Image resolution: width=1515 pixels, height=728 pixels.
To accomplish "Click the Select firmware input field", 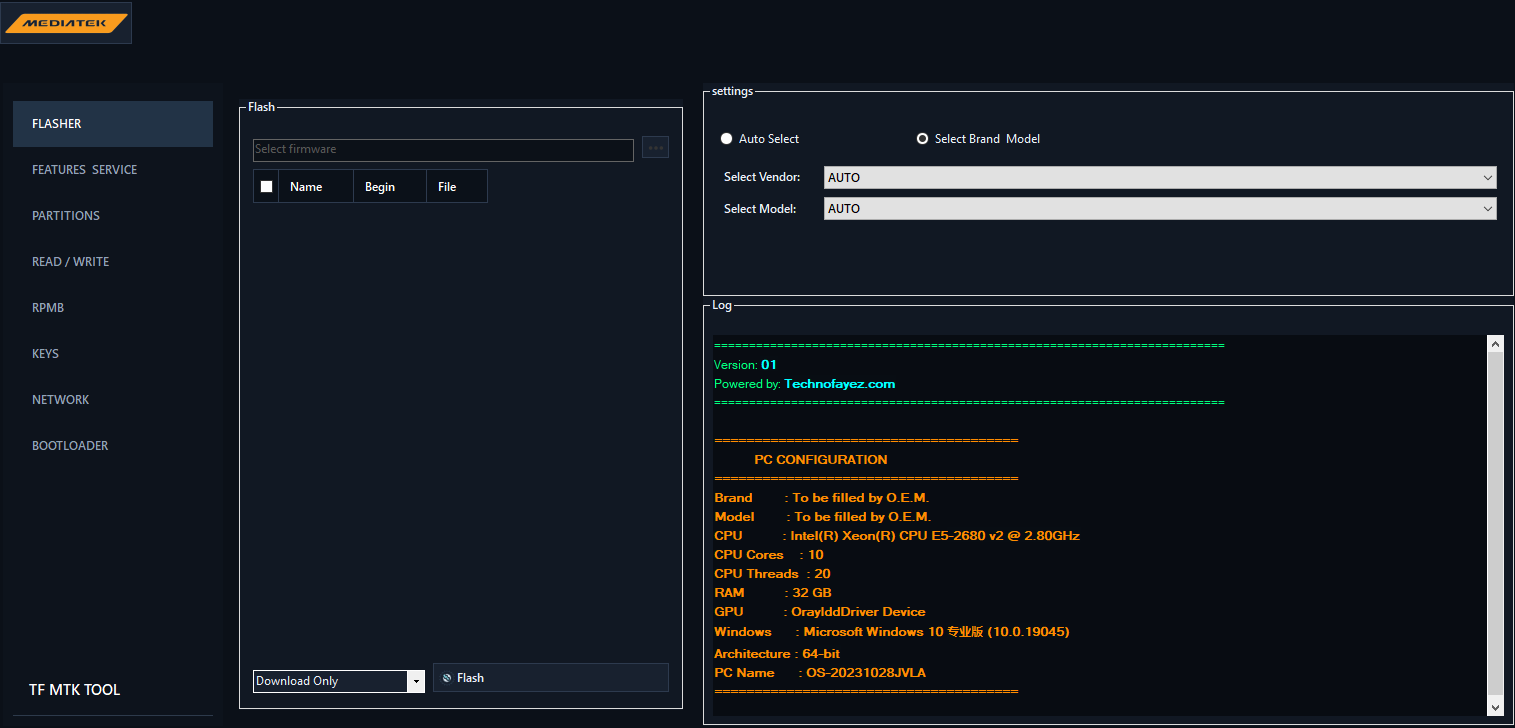I will click(x=443, y=150).
